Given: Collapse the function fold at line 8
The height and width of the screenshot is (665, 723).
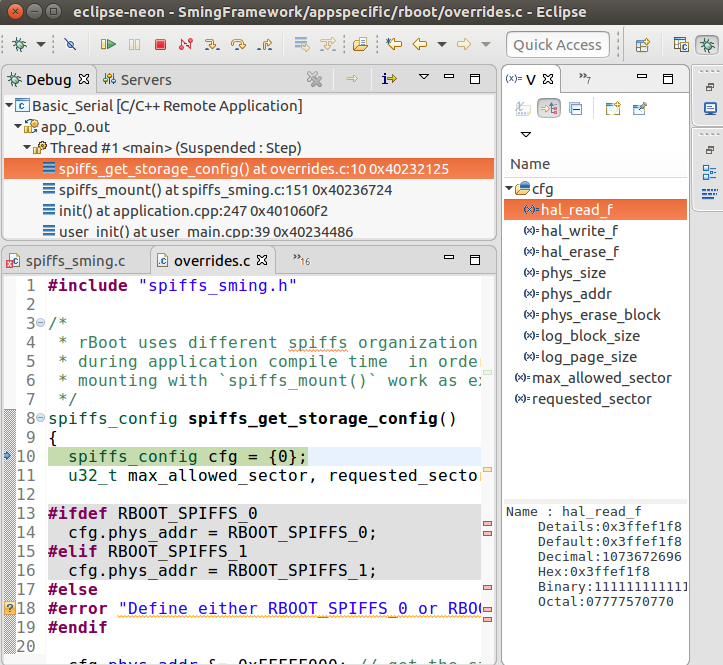Looking at the screenshot, I should (x=40, y=418).
